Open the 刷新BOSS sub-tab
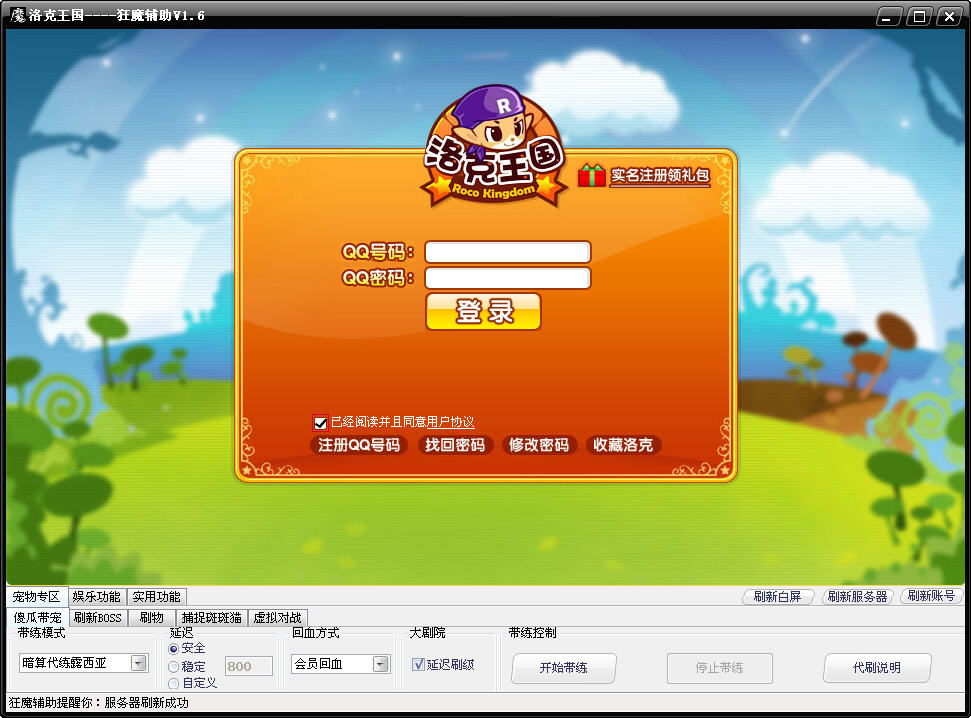The image size is (971, 718). point(98,618)
